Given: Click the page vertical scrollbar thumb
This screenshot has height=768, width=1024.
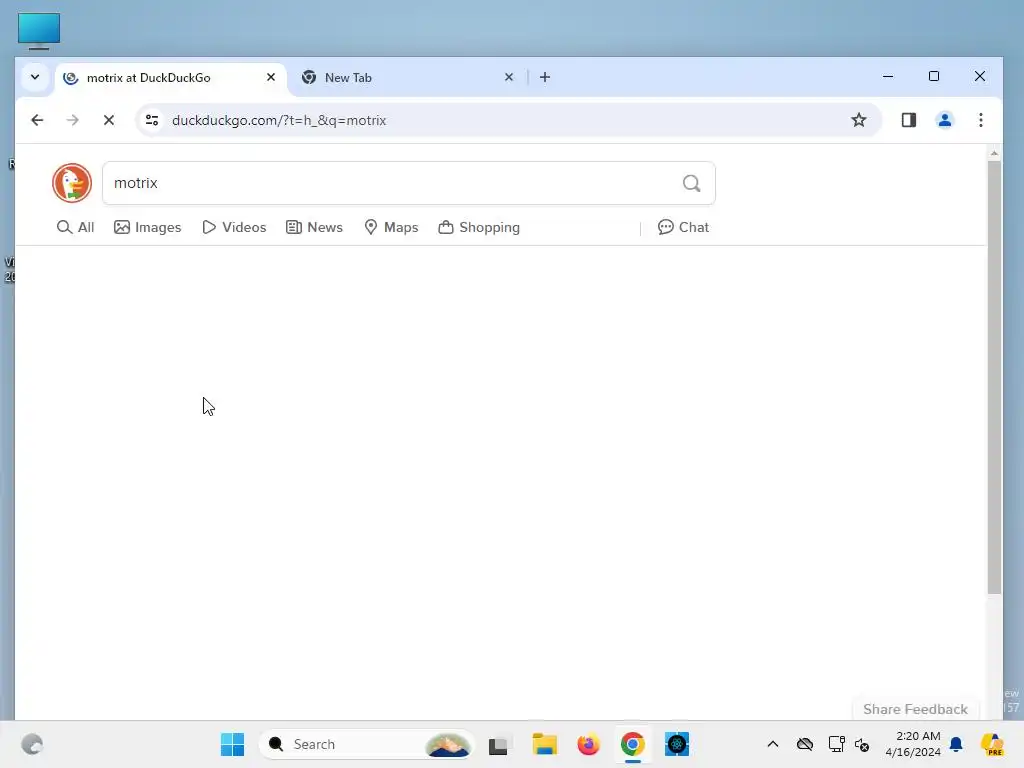Looking at the screenshot, I should tap(994, 377).
